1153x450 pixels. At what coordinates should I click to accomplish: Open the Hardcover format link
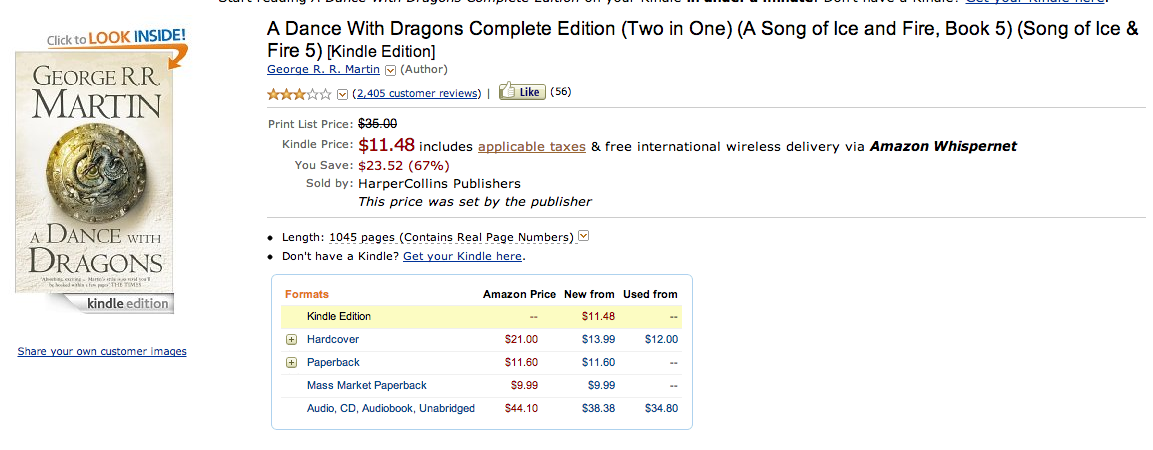(333, 340)
